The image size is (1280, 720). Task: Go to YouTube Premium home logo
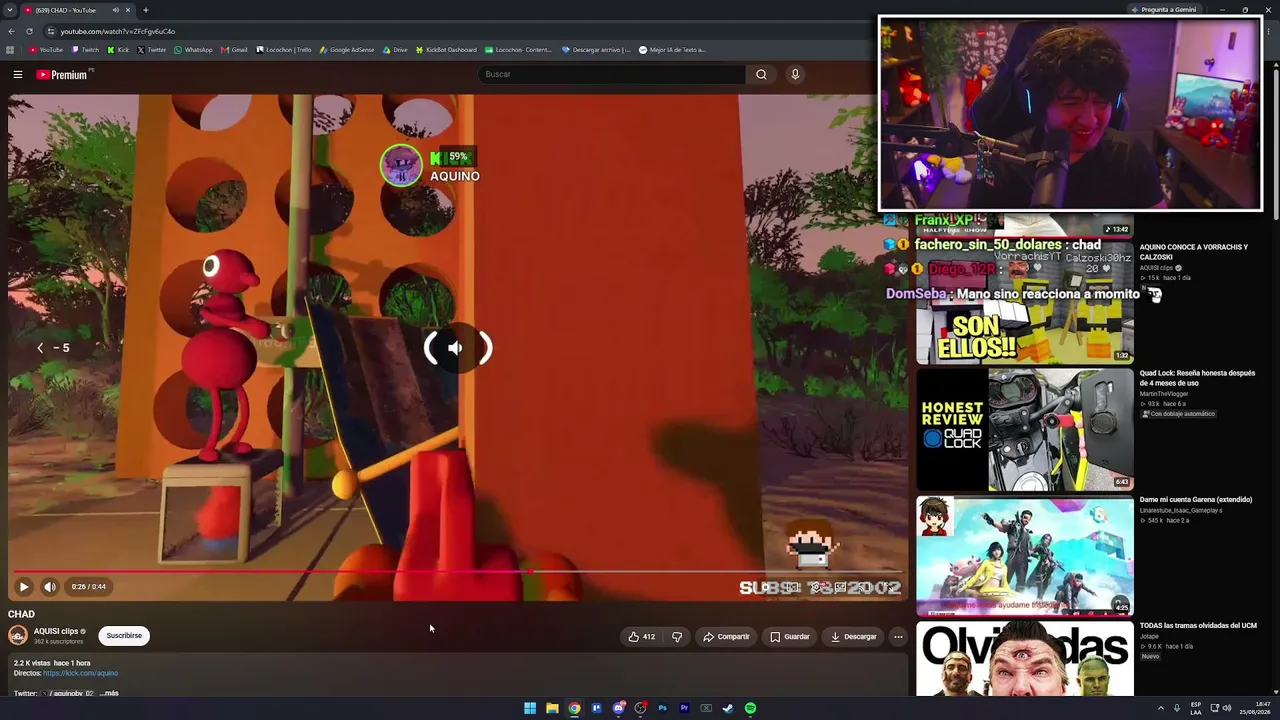pyautogui.click(x=62, y=74)
